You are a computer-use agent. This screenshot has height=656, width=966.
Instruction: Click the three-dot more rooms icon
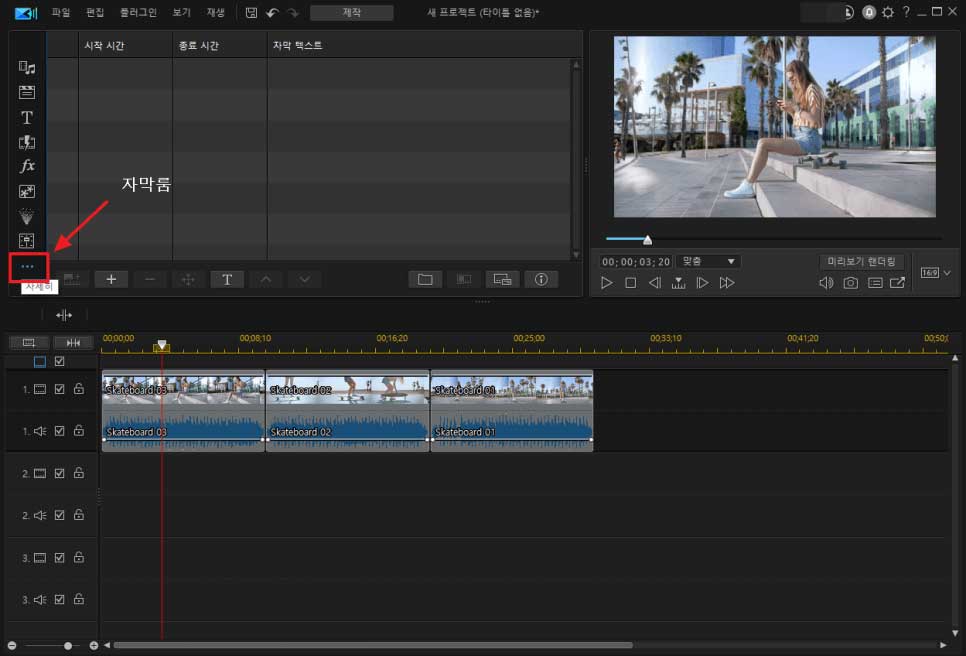[x=28, y=267]
